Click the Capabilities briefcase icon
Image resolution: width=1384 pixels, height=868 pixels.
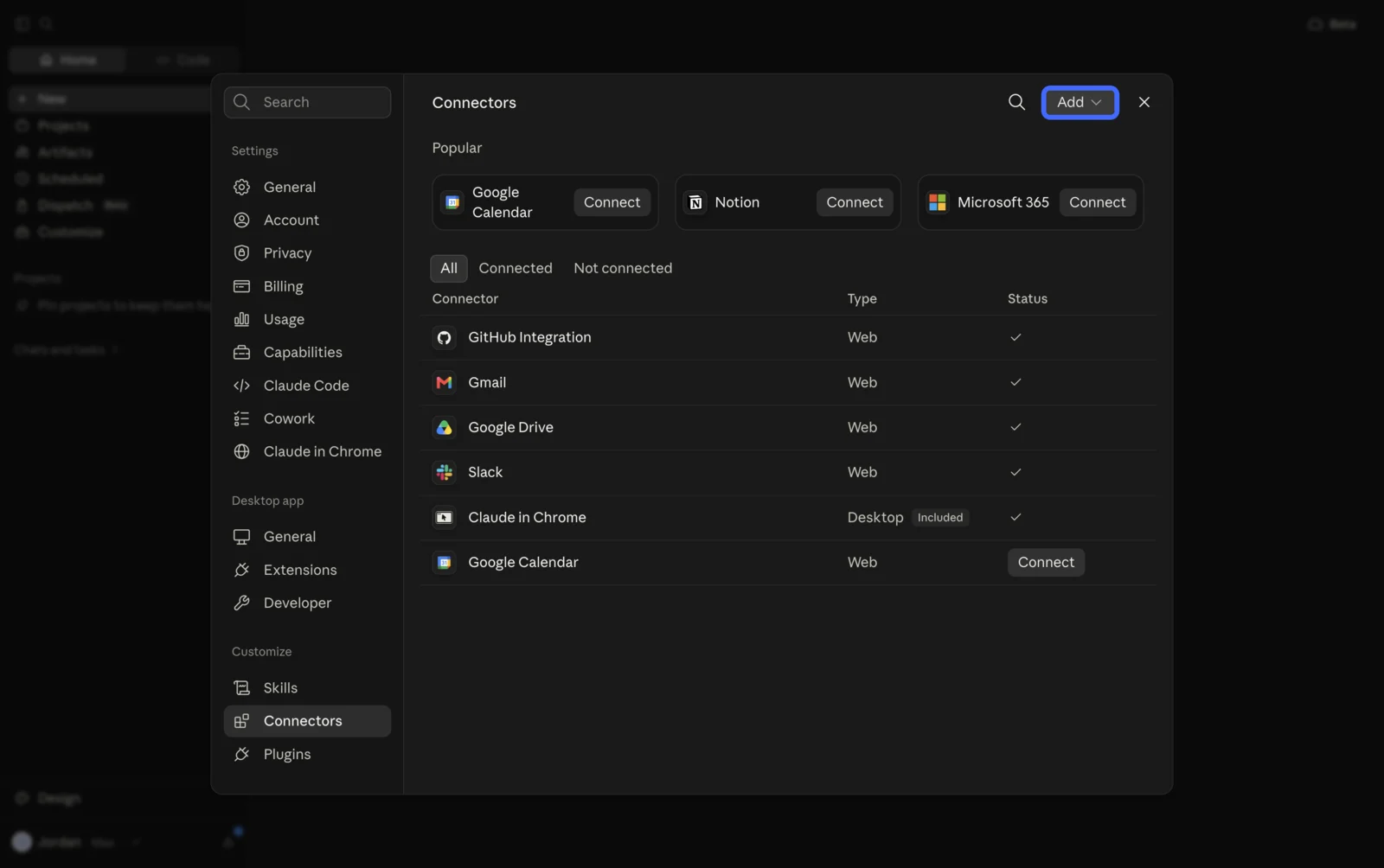tap(241, 352)
